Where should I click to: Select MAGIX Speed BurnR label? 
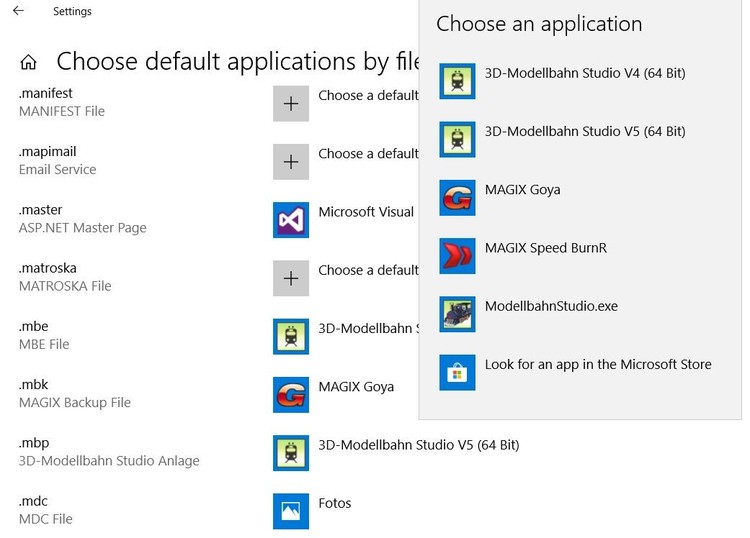pyautogui.click(x=546, y=248)
